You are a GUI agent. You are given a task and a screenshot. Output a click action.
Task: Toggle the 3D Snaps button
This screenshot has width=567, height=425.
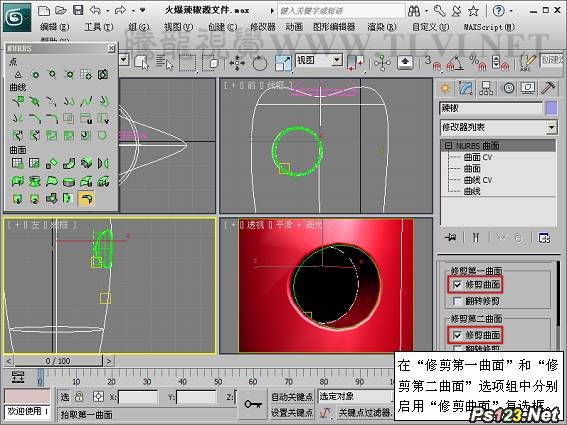pos(432,63)
